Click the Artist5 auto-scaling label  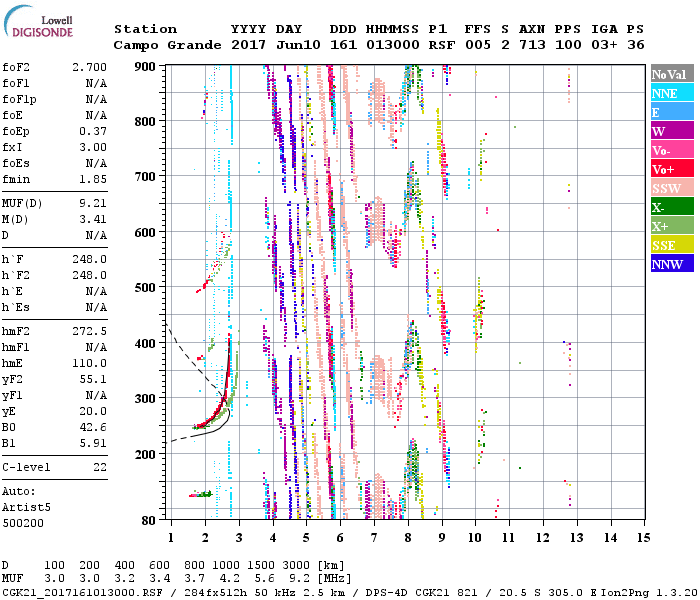tap(26, 508)
